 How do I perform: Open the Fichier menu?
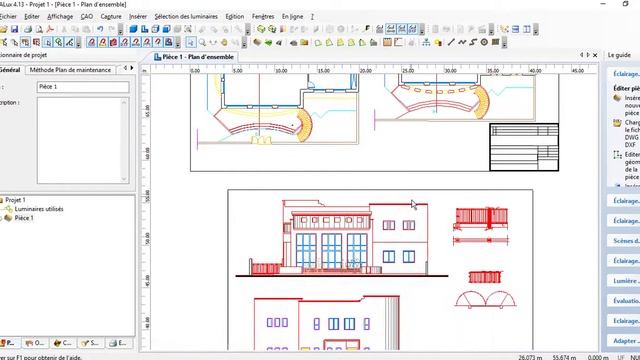(8, 16)
